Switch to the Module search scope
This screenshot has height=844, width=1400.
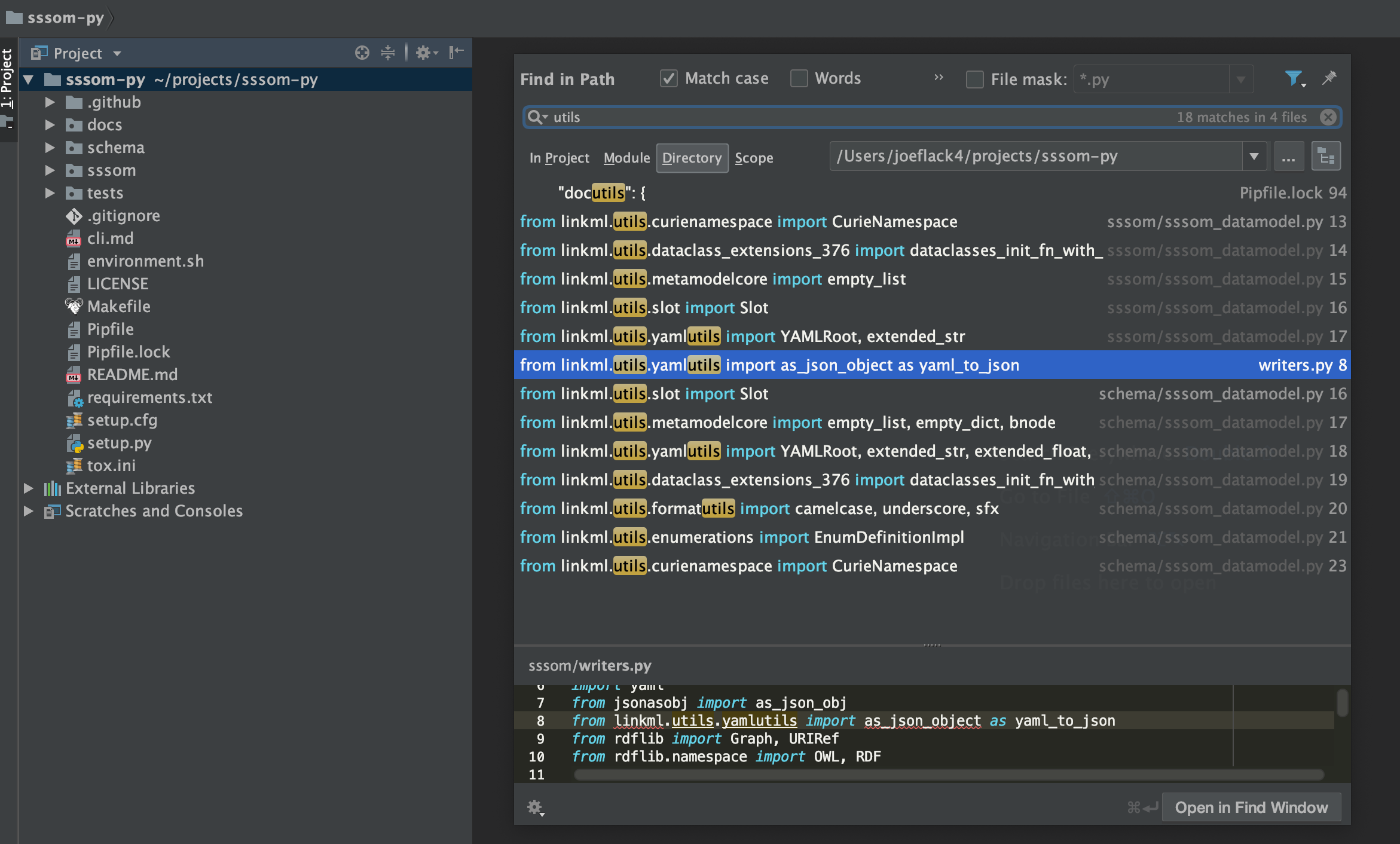pyautogui.click(x=626, y=158)
